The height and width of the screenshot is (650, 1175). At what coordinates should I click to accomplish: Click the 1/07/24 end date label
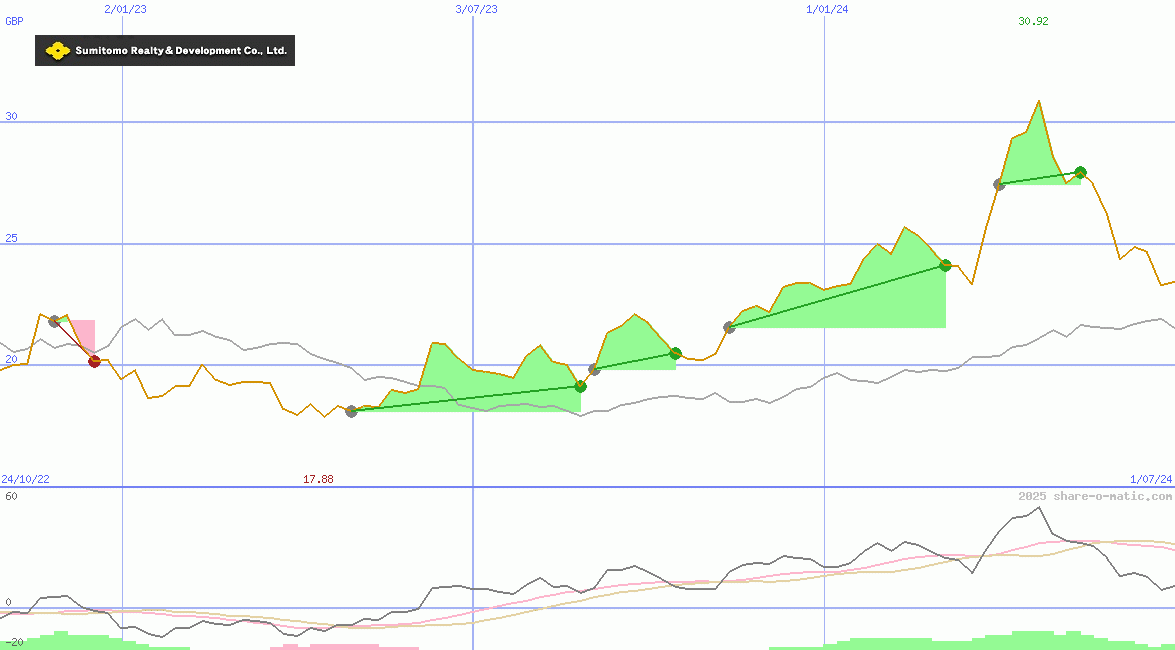pos(1150,479)
